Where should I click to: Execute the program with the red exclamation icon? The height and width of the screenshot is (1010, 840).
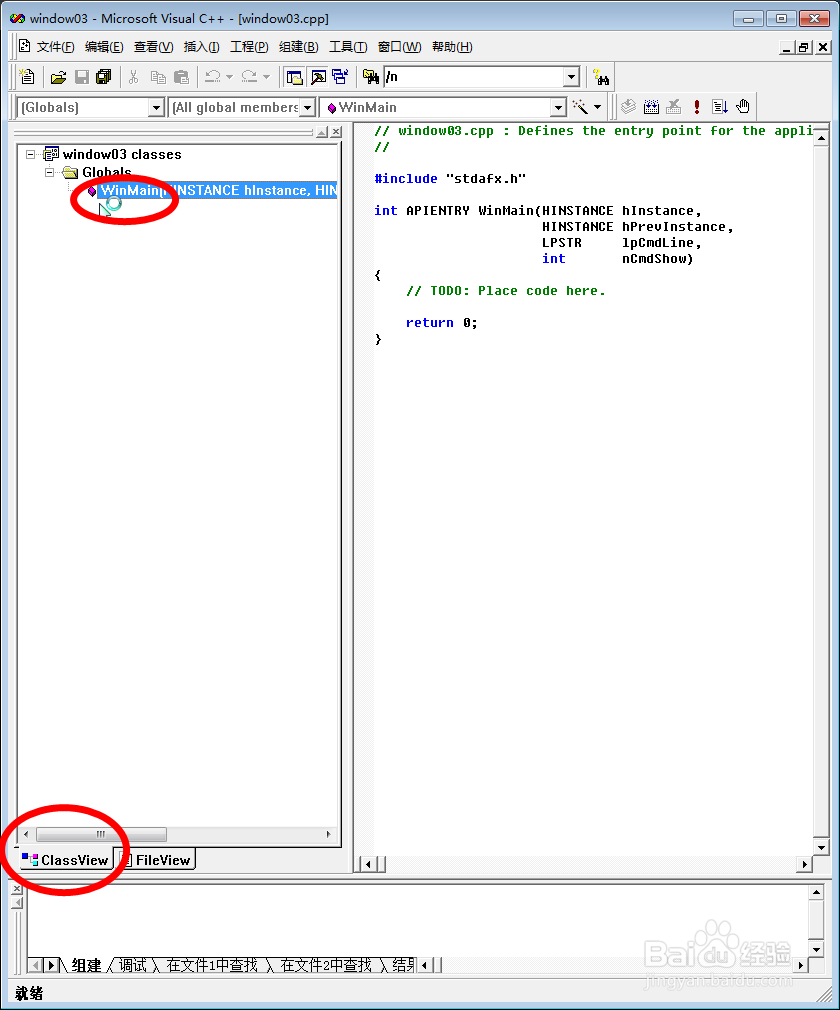point(697,106)
